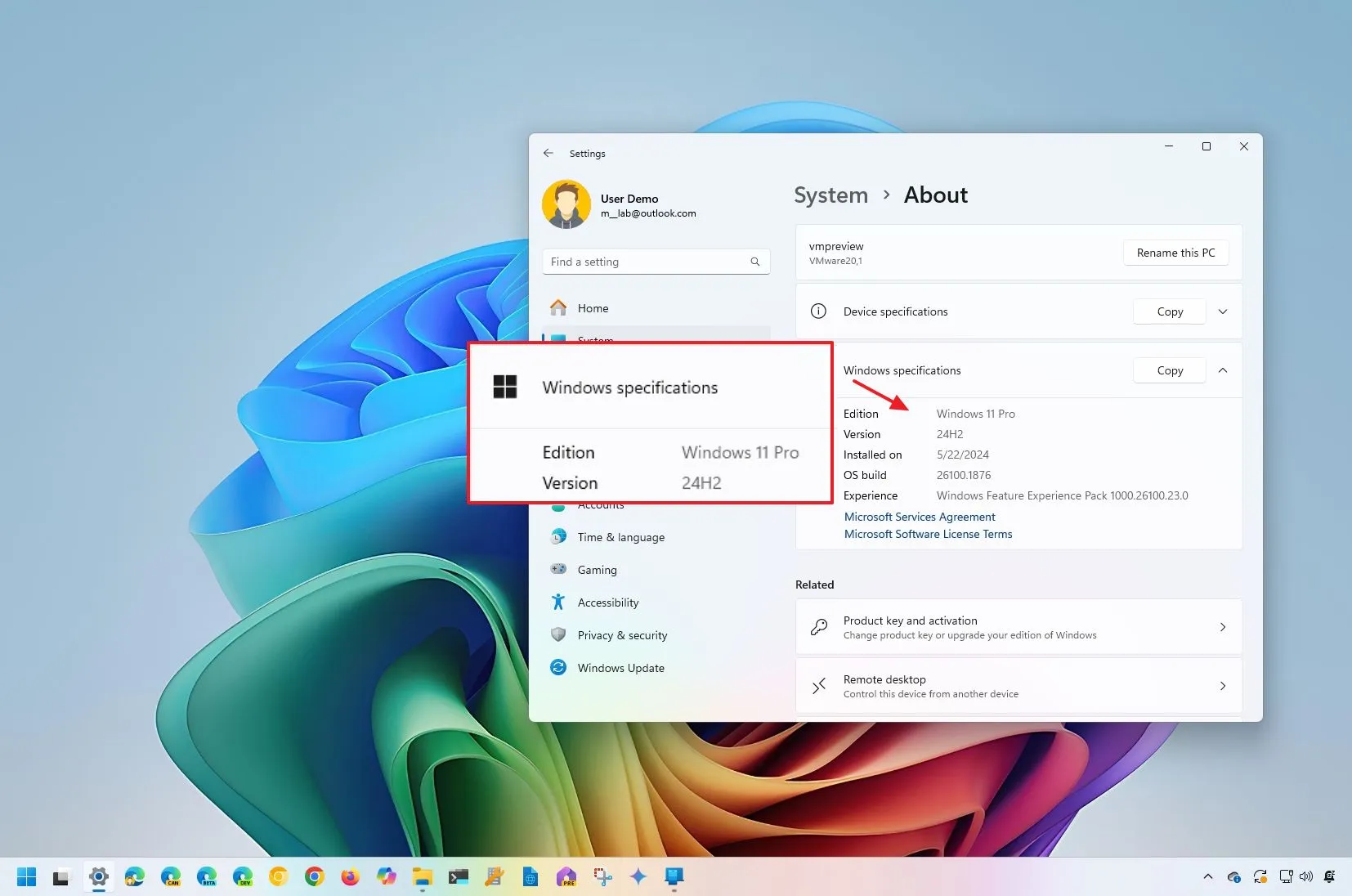Viewport: 1352px width, 896px height.
Task: Open Terminal from the taskbar
Action: [459, 877]
